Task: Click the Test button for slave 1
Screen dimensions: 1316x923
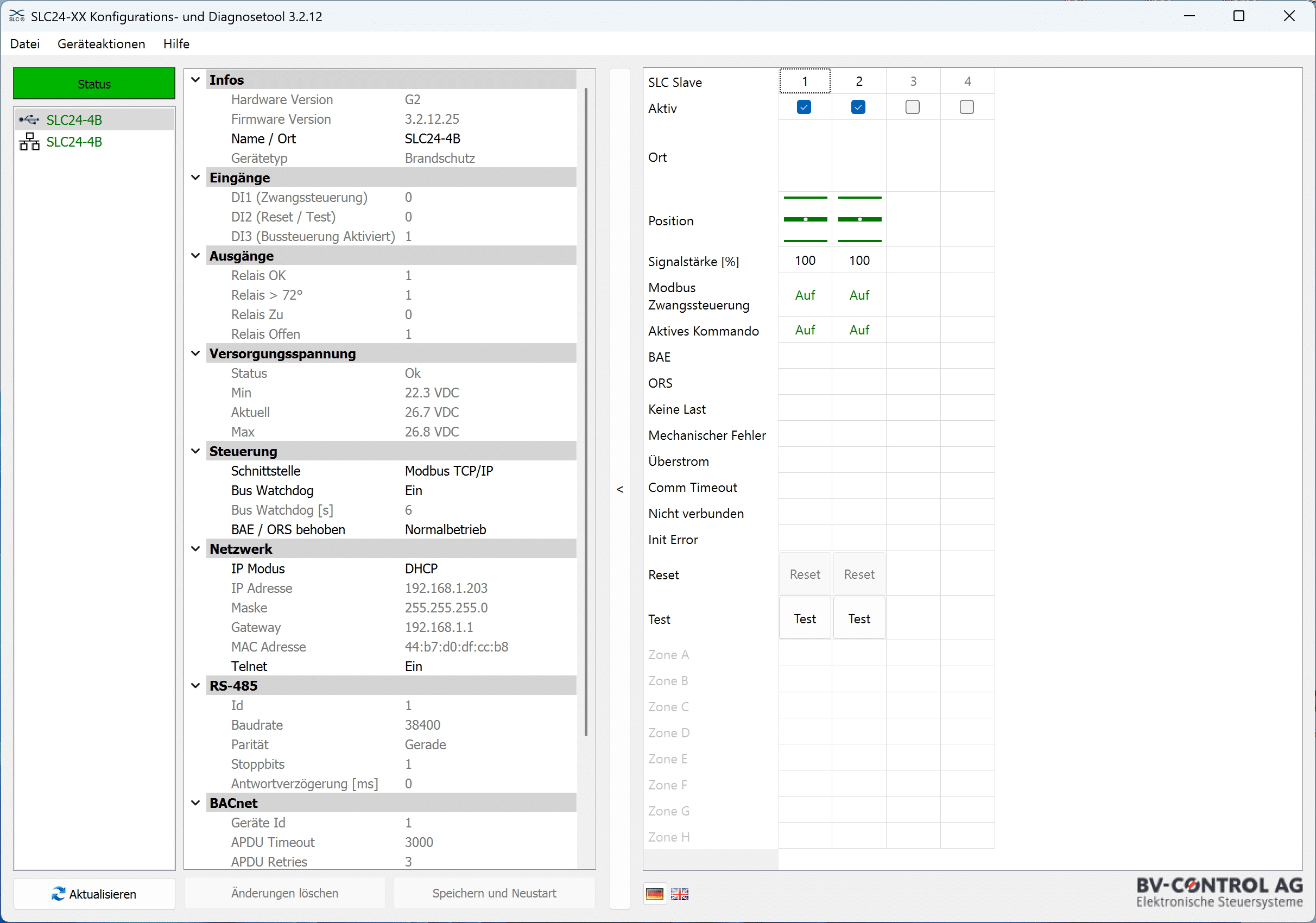Action: [805, 618]
